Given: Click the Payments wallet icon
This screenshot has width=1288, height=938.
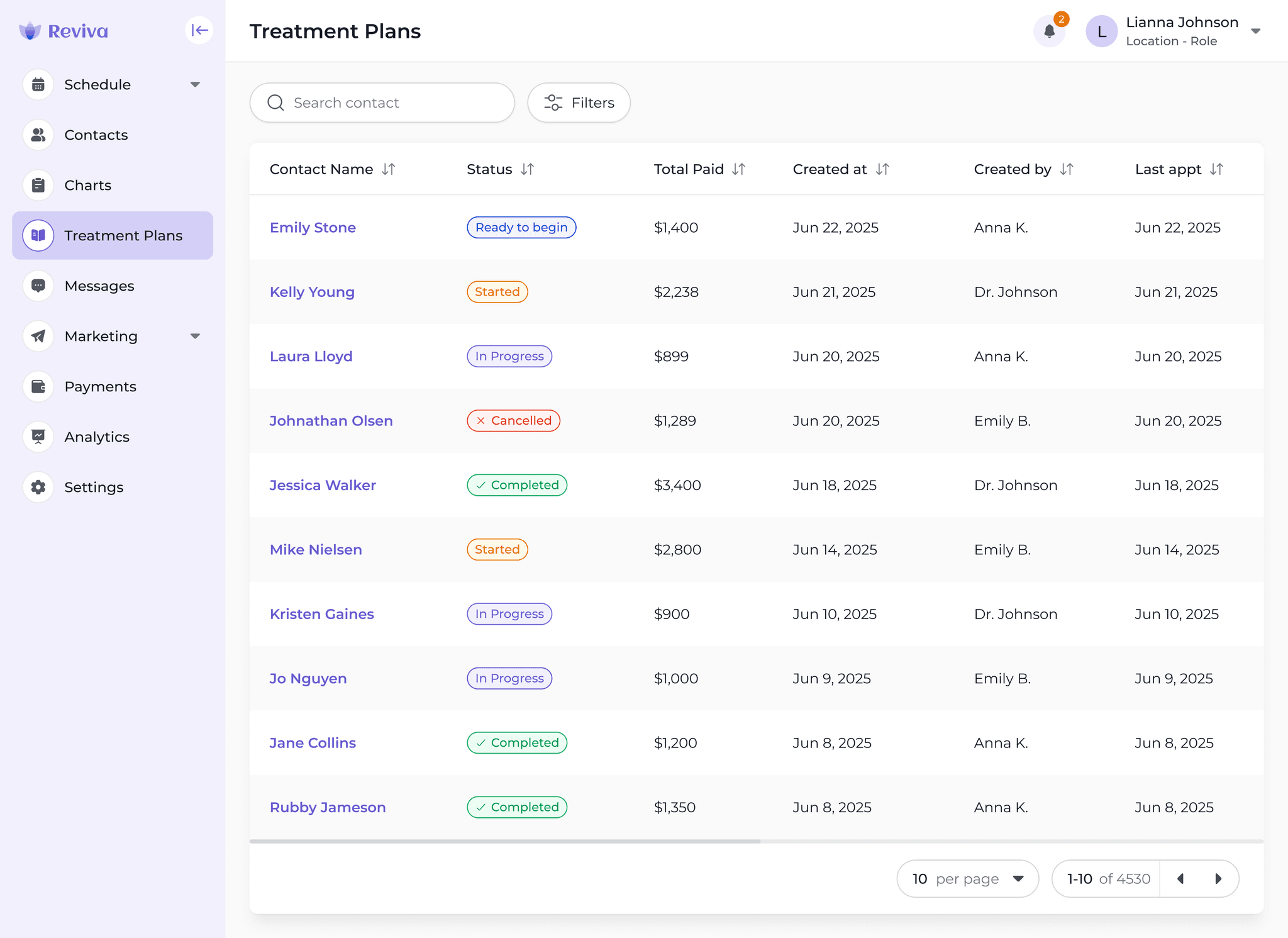Looking at the screenshot, I should (38, 386).
